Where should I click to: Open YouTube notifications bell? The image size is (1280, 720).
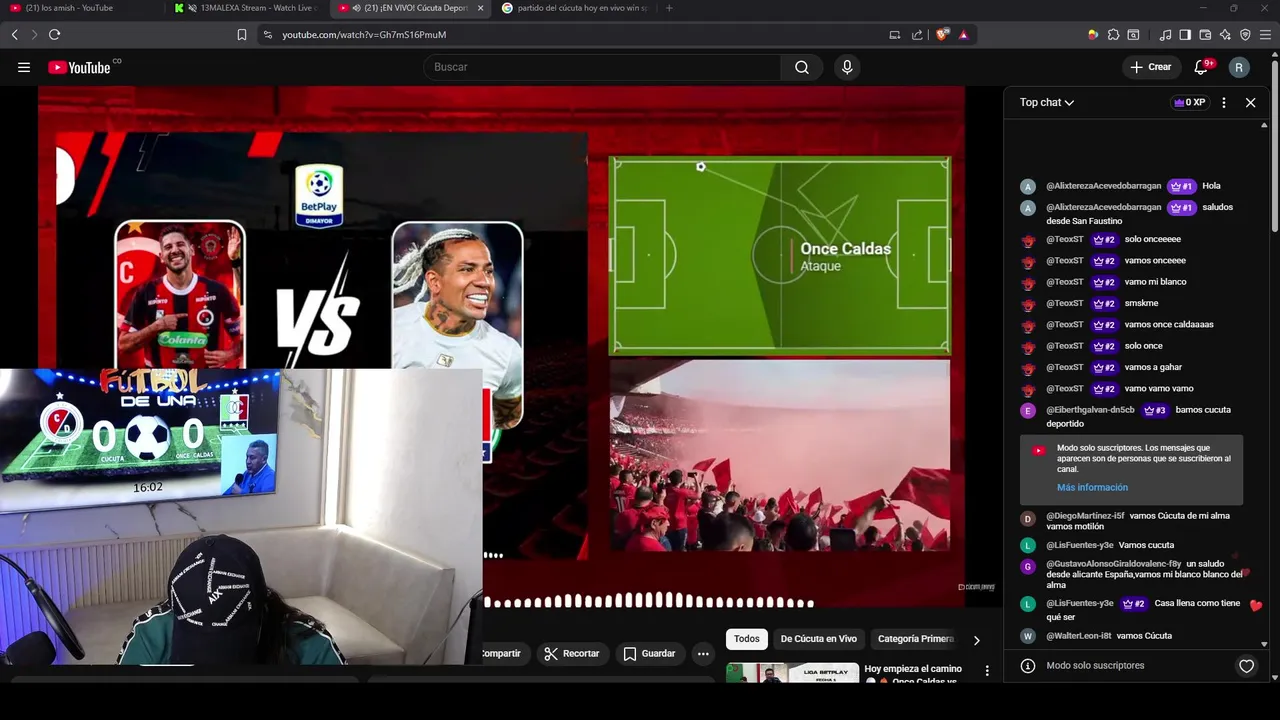click(x=1202, y=67)
